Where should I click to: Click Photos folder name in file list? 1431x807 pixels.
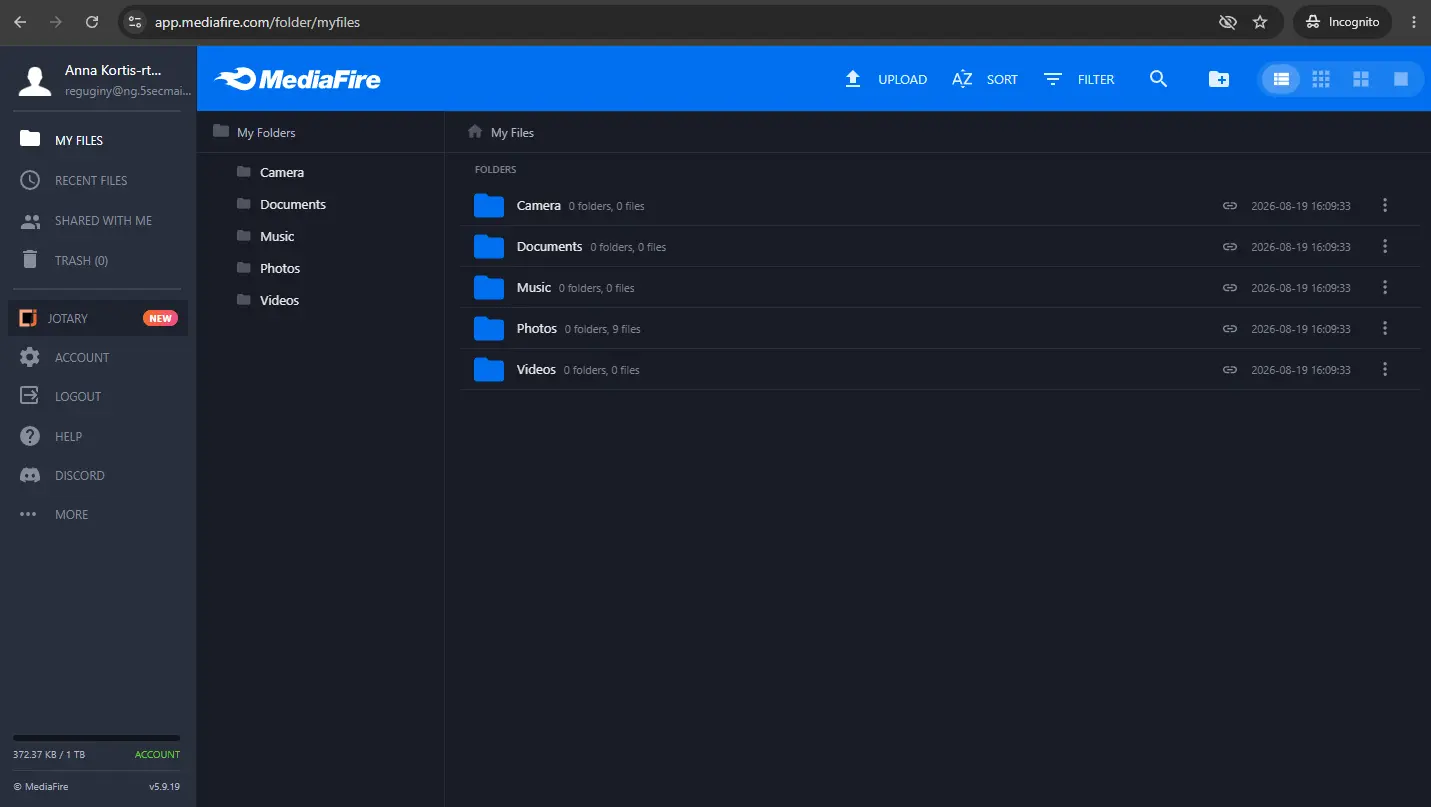pos(537,328)
